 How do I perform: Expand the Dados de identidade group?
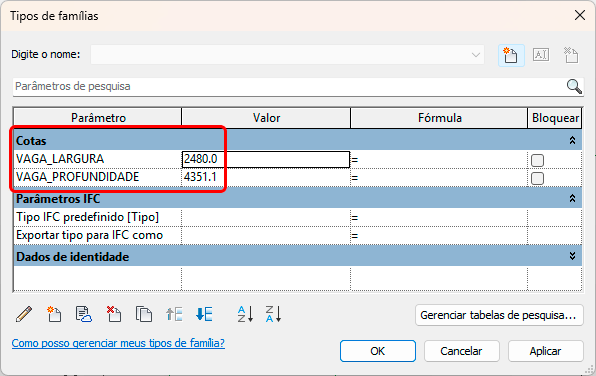click(572, 256)
